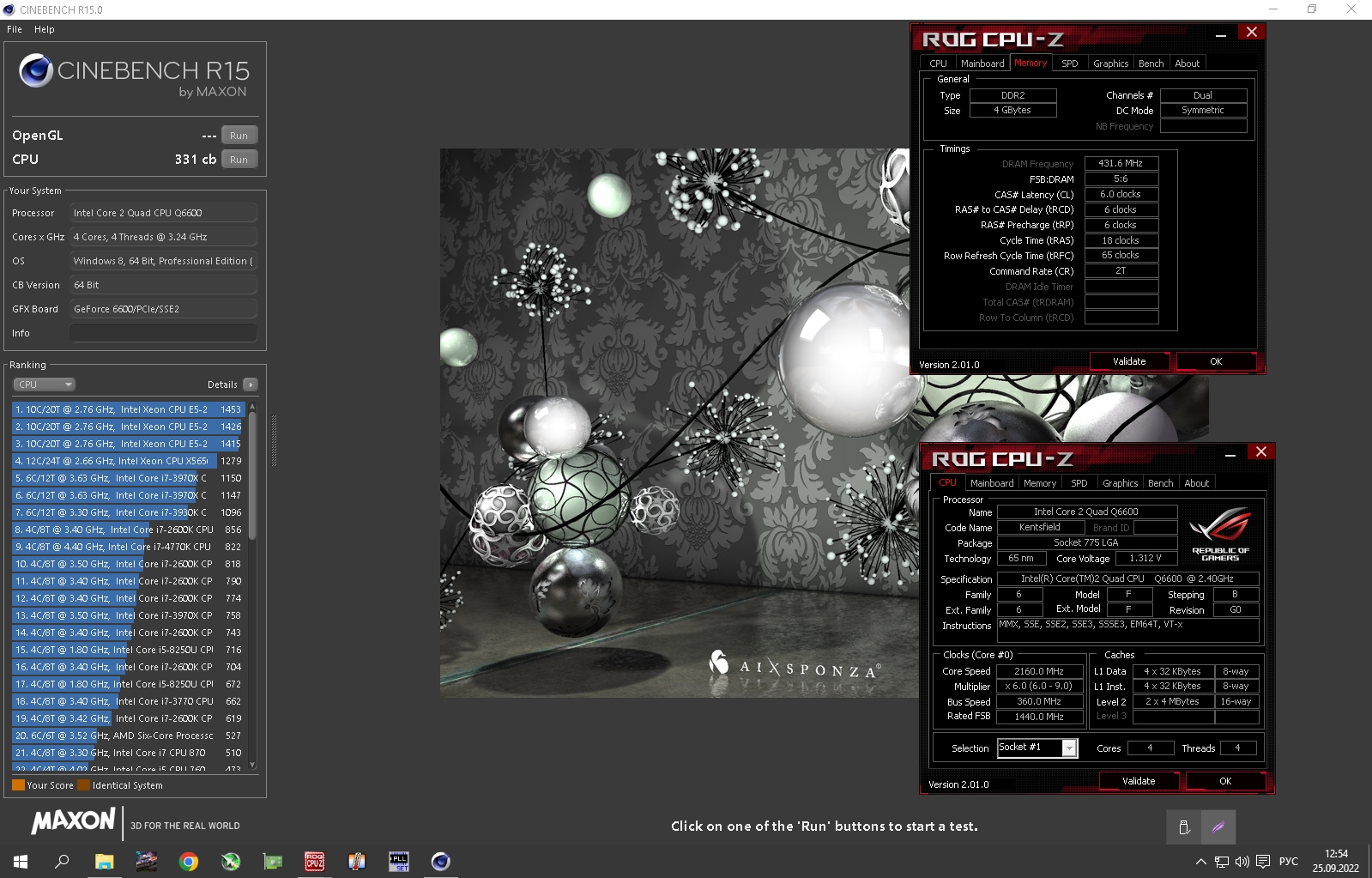The height and width of the screenshot is (878, 1372).
Task: Open Bench tab in upper CPU-Z window
Action: click(x=1151, y=64)
